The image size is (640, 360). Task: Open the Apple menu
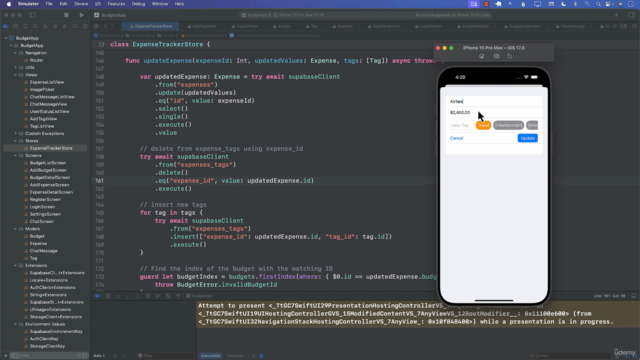tap(9, 4)
